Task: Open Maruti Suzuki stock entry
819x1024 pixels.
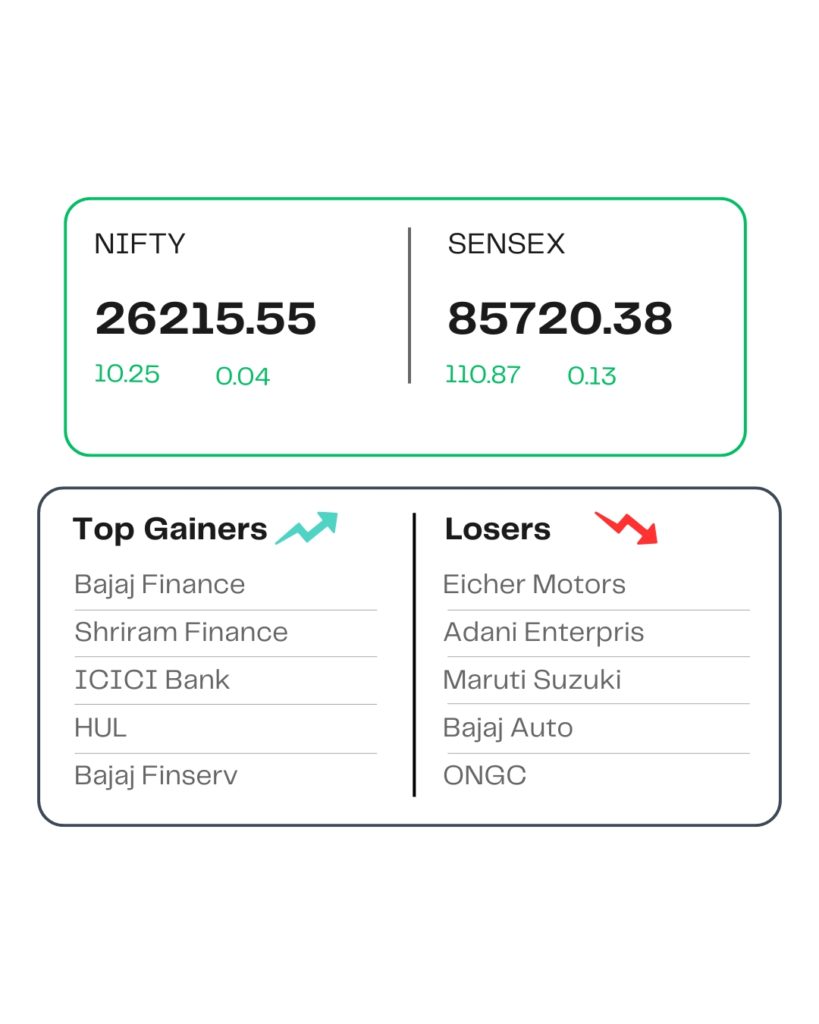Action: 532,680
